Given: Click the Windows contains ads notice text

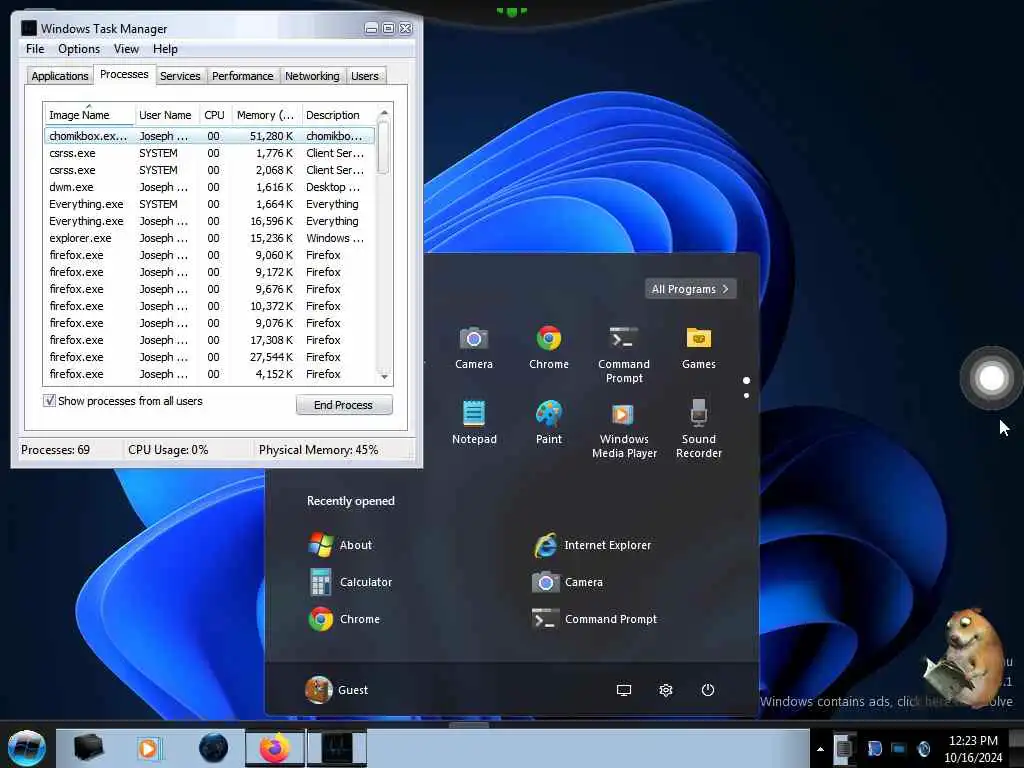Looking at the screenshot, I should pyautogui.click(x=886, y=701).
